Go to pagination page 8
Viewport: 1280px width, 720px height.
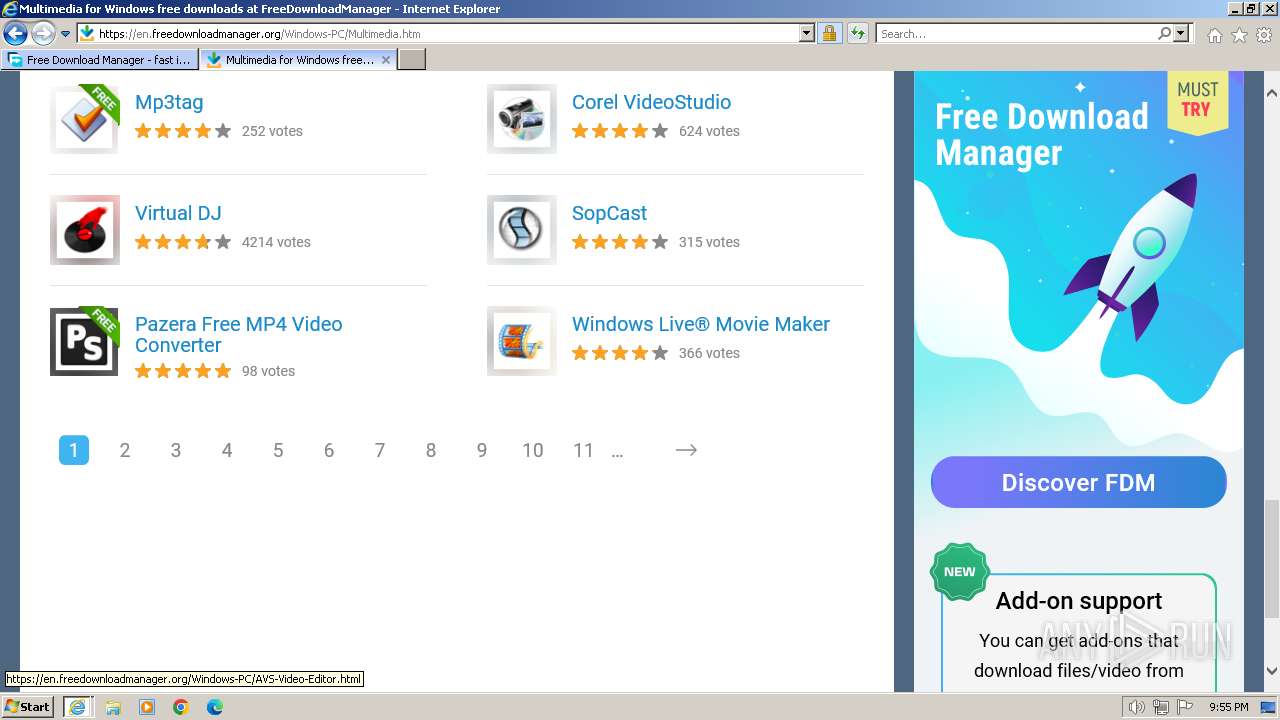pyautogui.click(x=431, y=450)
